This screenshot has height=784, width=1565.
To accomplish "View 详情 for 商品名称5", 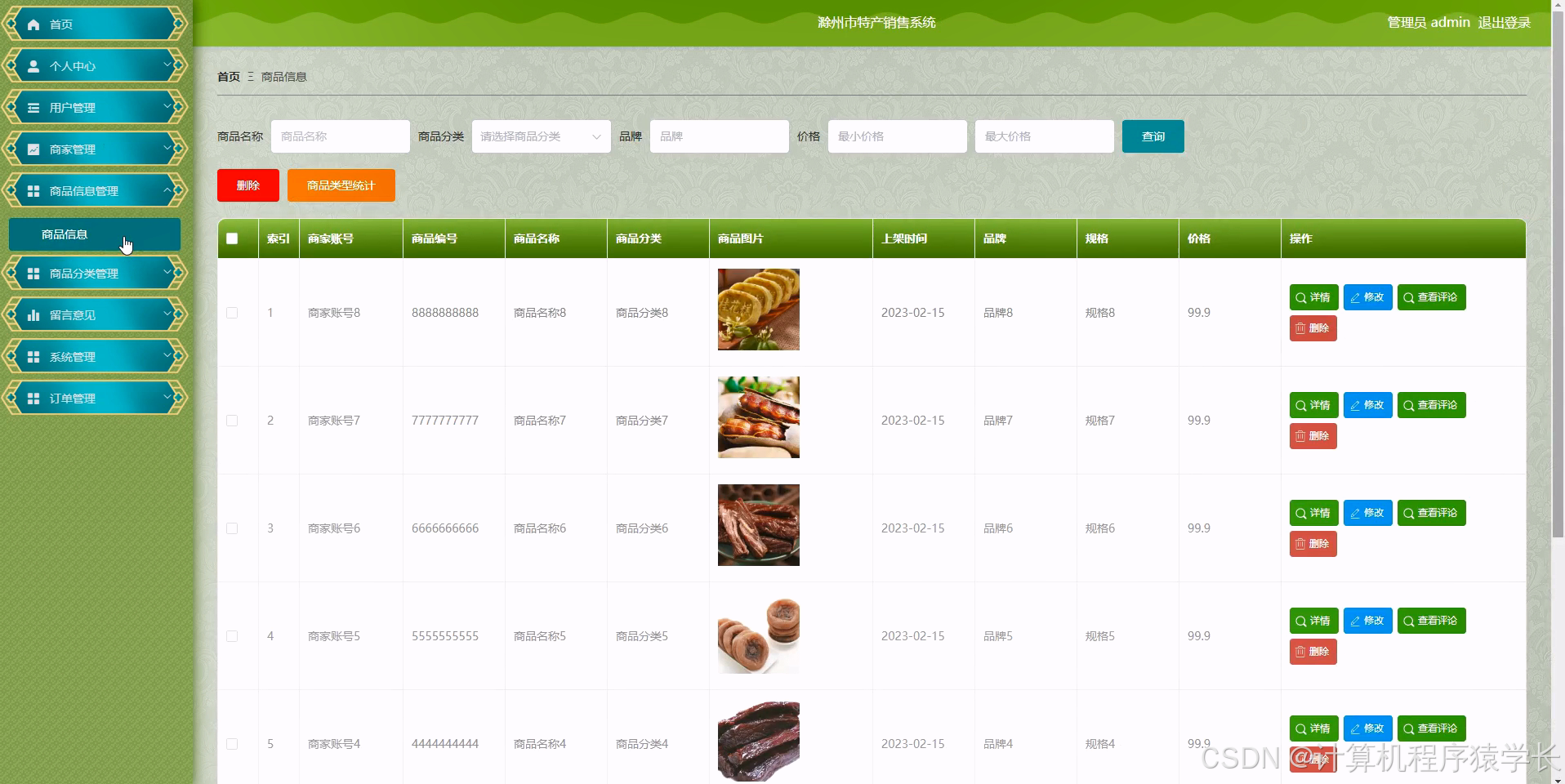I will coord(1313,621).
